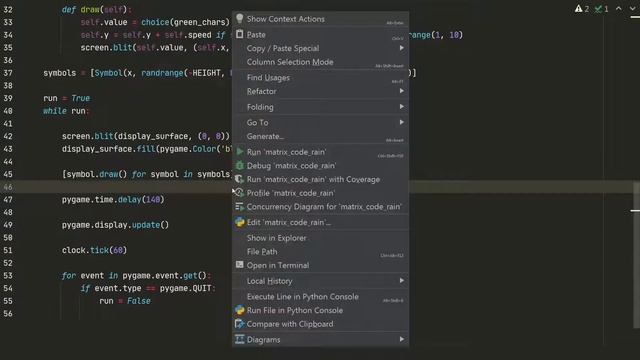The image size is (640, 360).
Task: Click the Diagrams icon in context menu
Action: click(240, 339)
